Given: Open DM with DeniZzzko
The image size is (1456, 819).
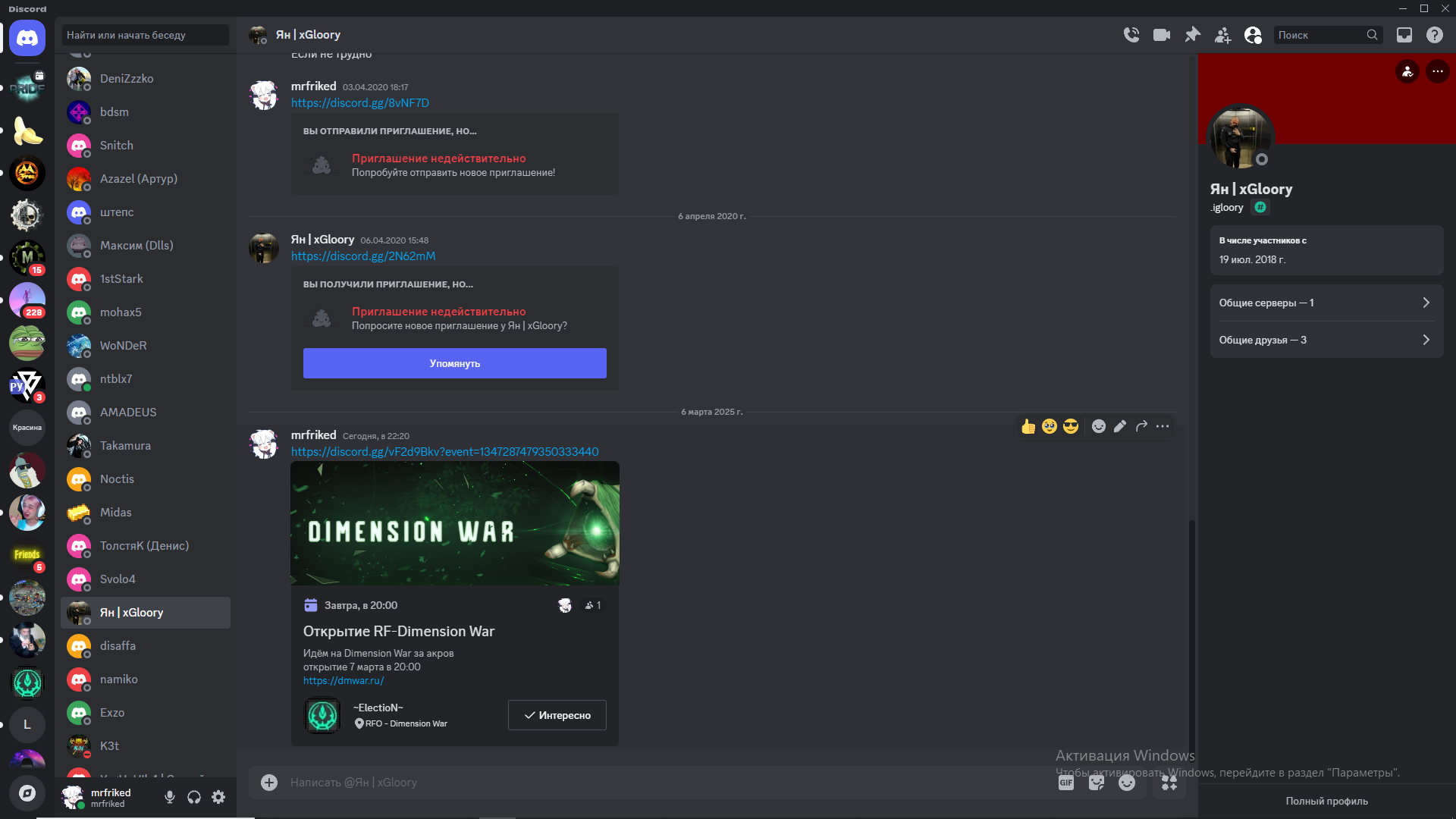Looking at the screenshot, I should pos(146,79).
